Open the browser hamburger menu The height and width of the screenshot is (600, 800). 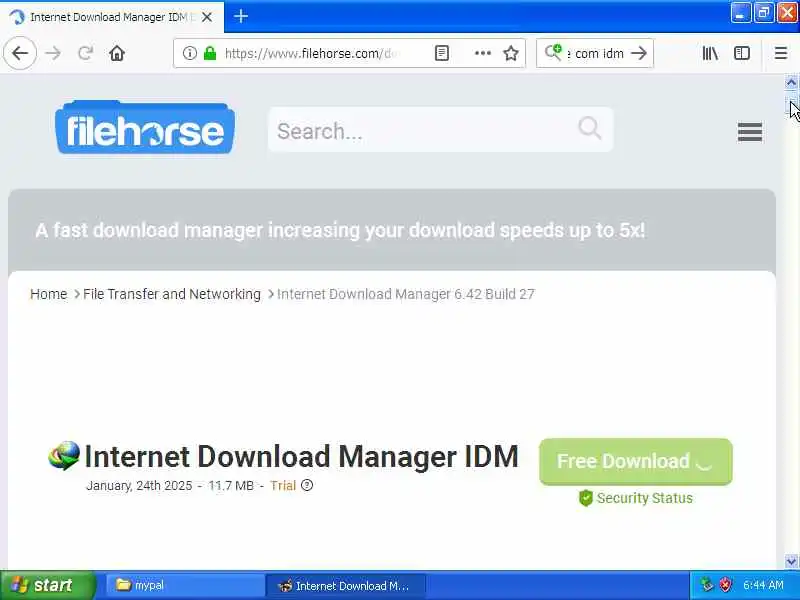(781, 53)
